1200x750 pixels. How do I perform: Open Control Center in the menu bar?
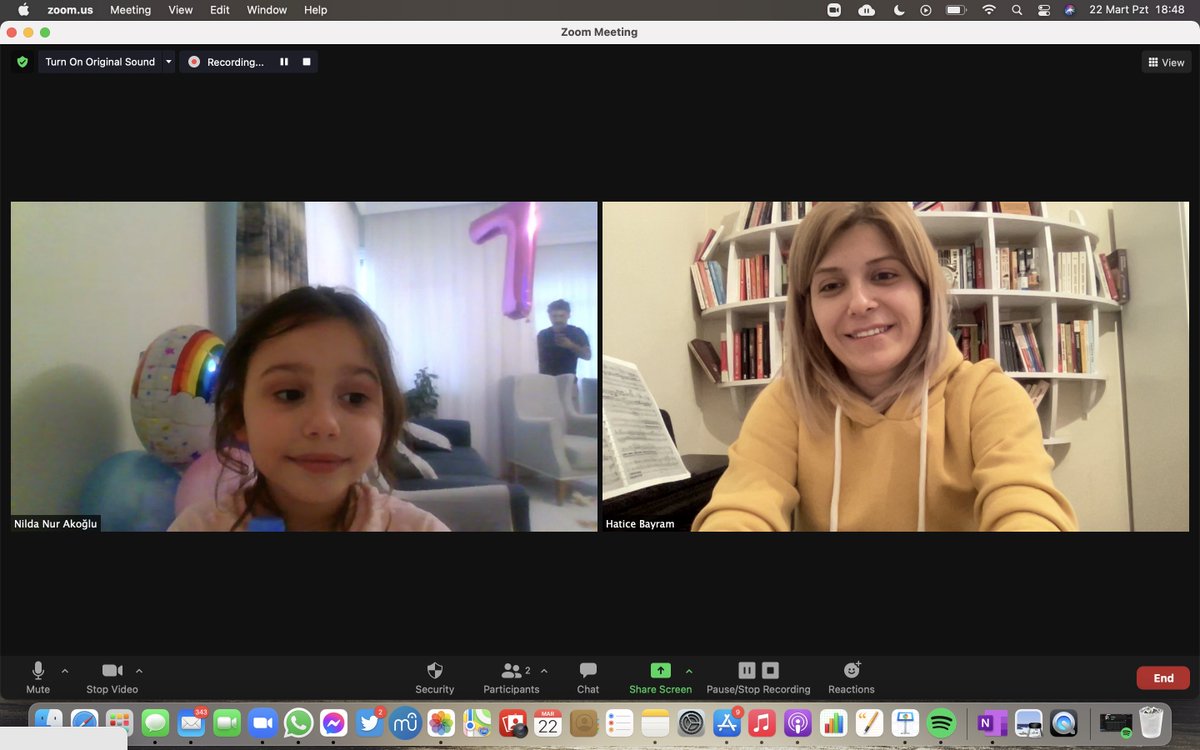pos(1044,10)
